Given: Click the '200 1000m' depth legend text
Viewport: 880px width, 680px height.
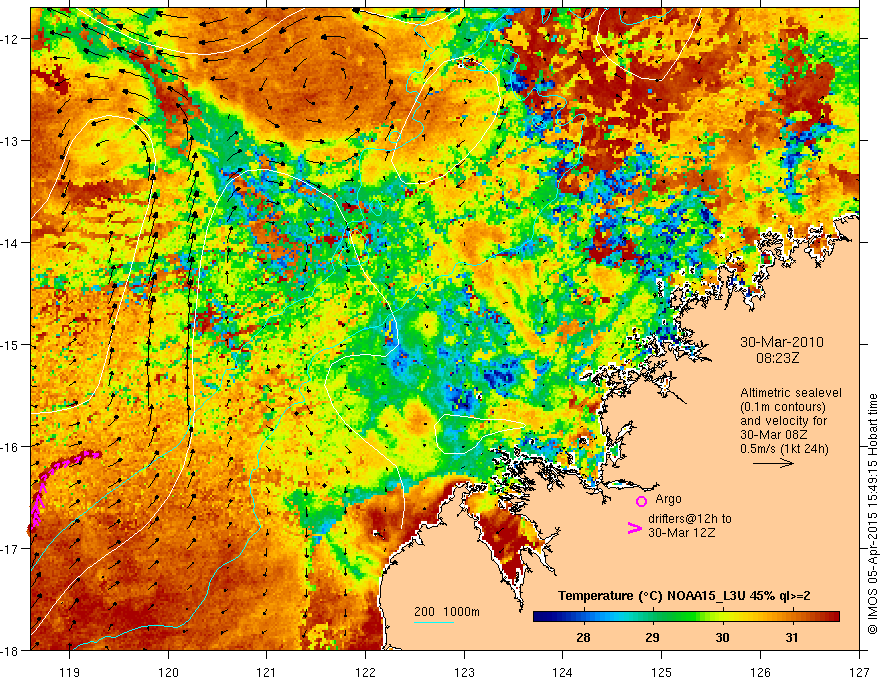Looking at the screenshot, I should [447, 612].
